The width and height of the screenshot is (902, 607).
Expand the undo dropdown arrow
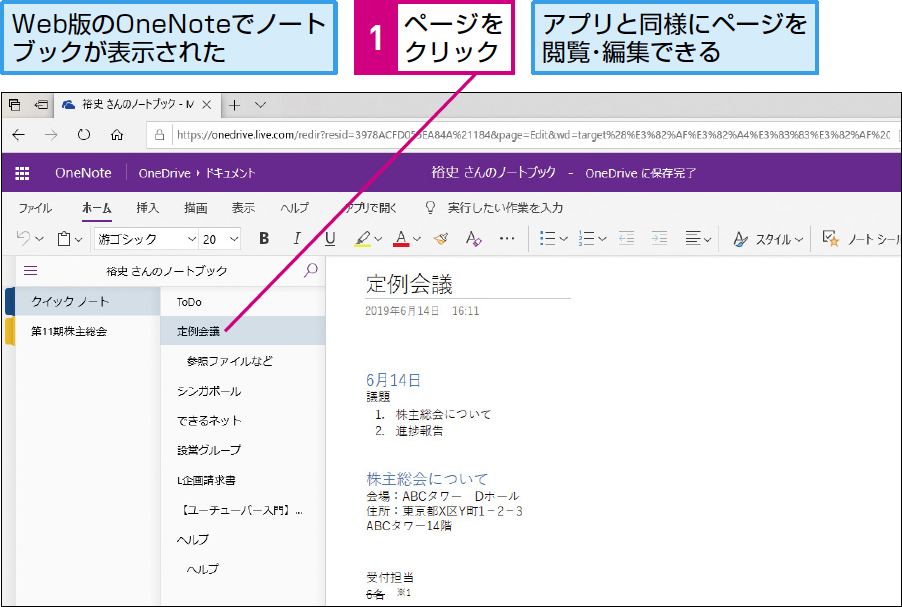(39, 239)
